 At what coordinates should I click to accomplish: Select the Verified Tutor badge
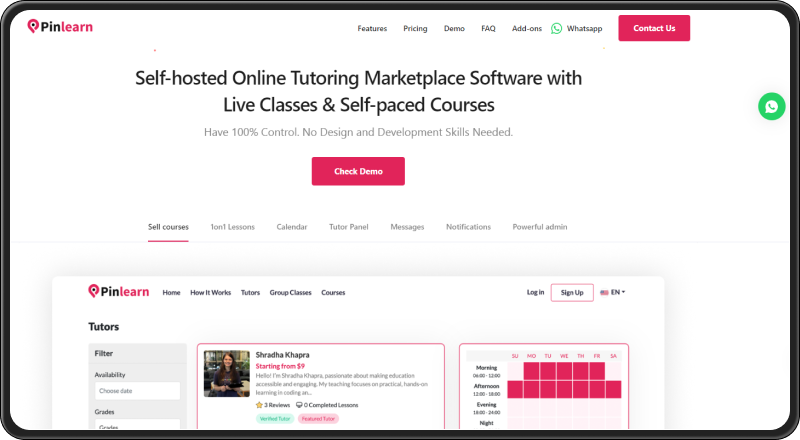[x=275, y=418]
